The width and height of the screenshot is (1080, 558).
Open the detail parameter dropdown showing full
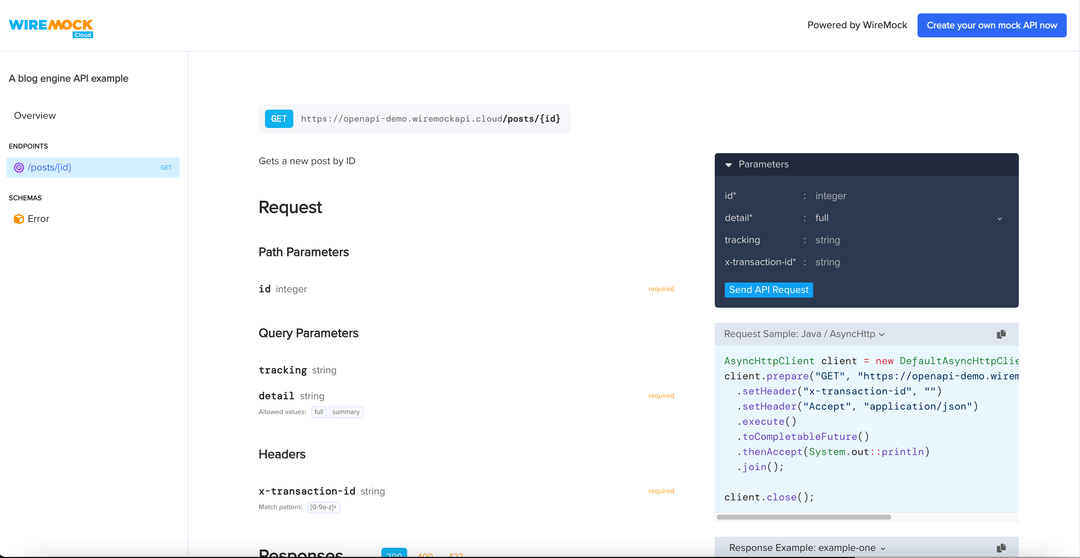tap(908, 218)
